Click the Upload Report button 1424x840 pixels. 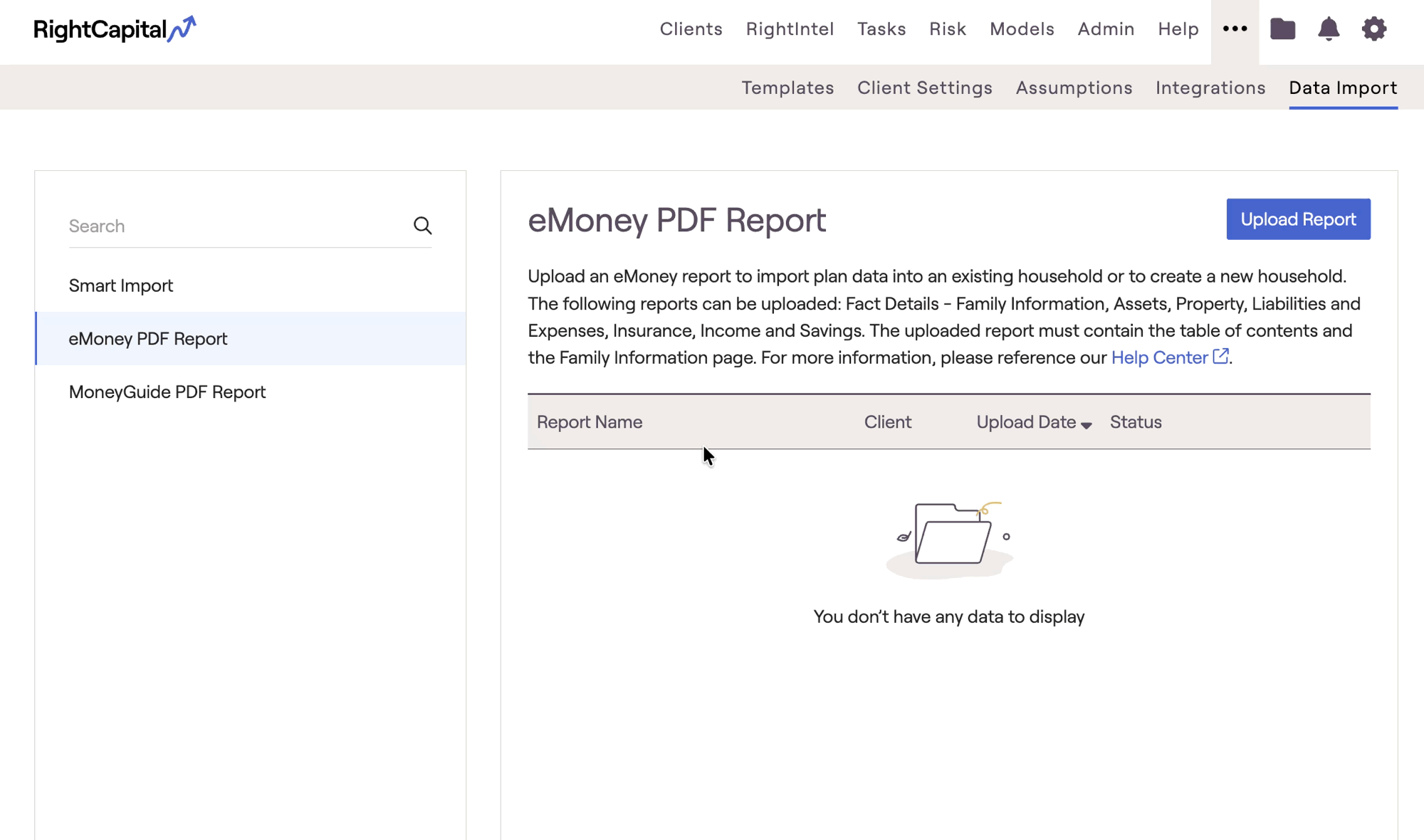1297,219
